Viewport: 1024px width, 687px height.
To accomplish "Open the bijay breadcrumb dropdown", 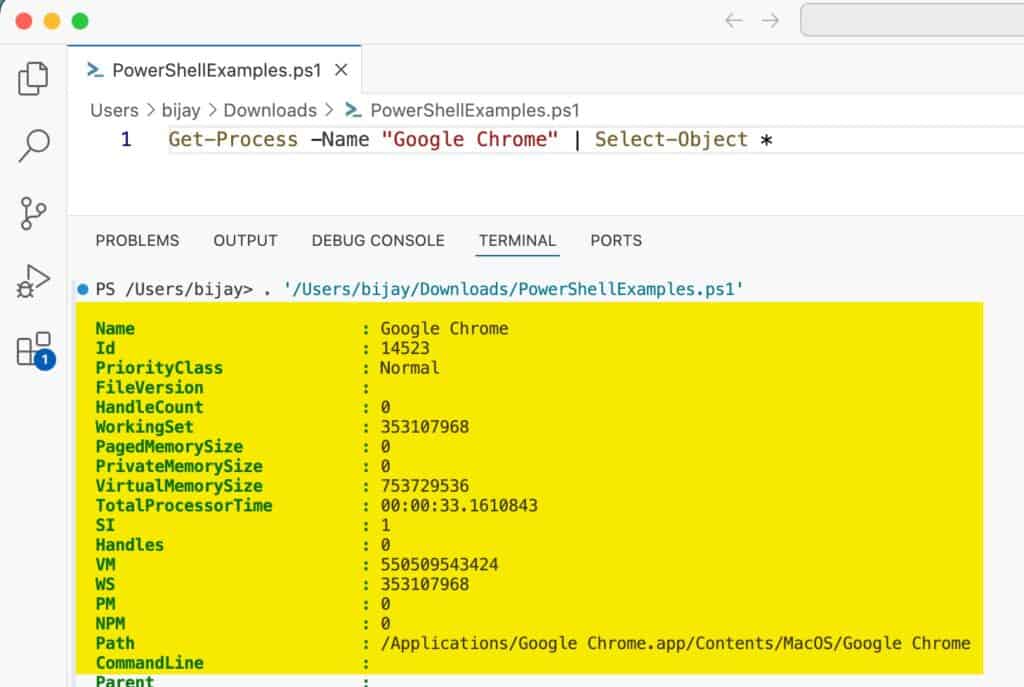I will click(x=181, y=110).
